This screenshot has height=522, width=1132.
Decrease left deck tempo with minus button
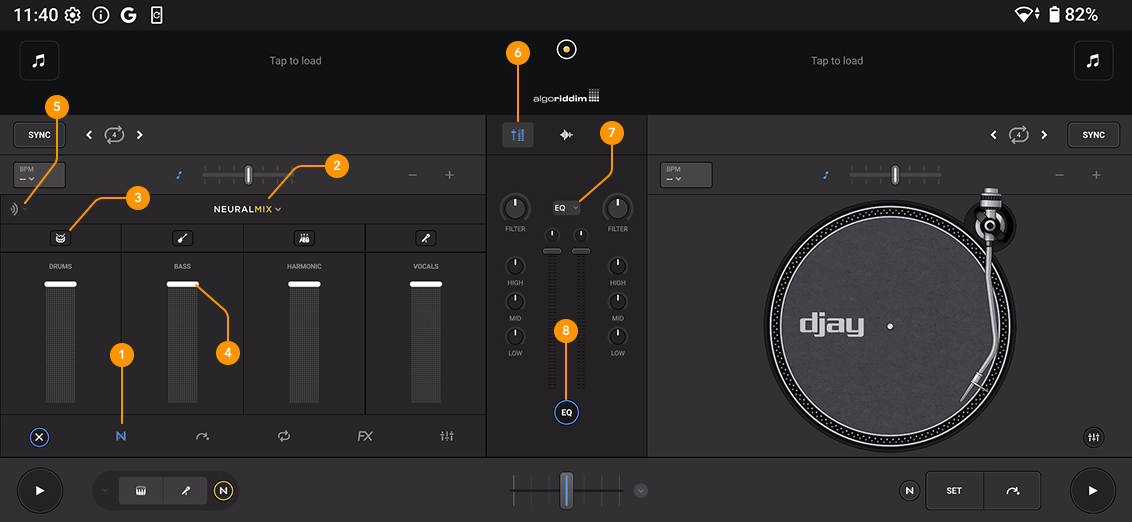pyautogui.click(x=413, y=175)
